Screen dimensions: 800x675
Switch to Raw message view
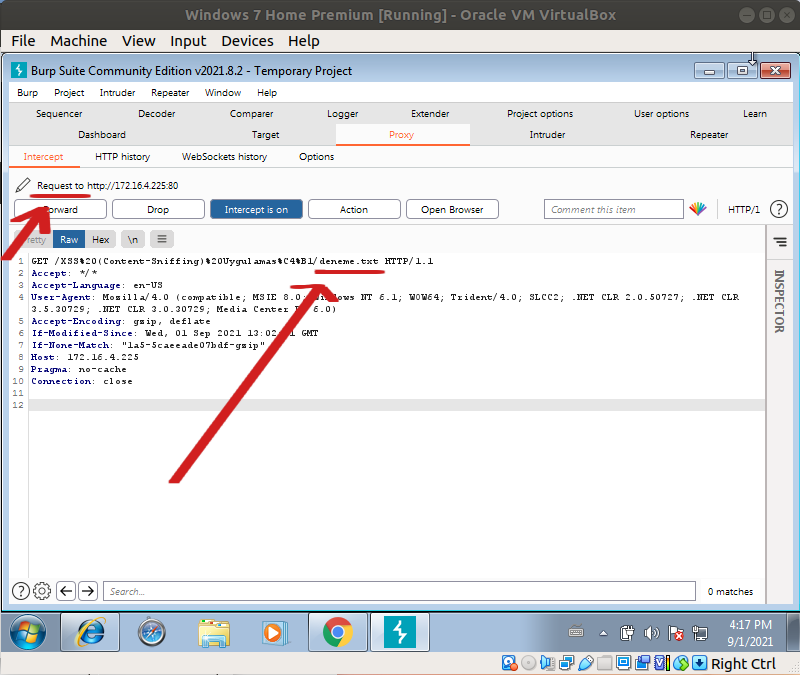tap(69, 239)
